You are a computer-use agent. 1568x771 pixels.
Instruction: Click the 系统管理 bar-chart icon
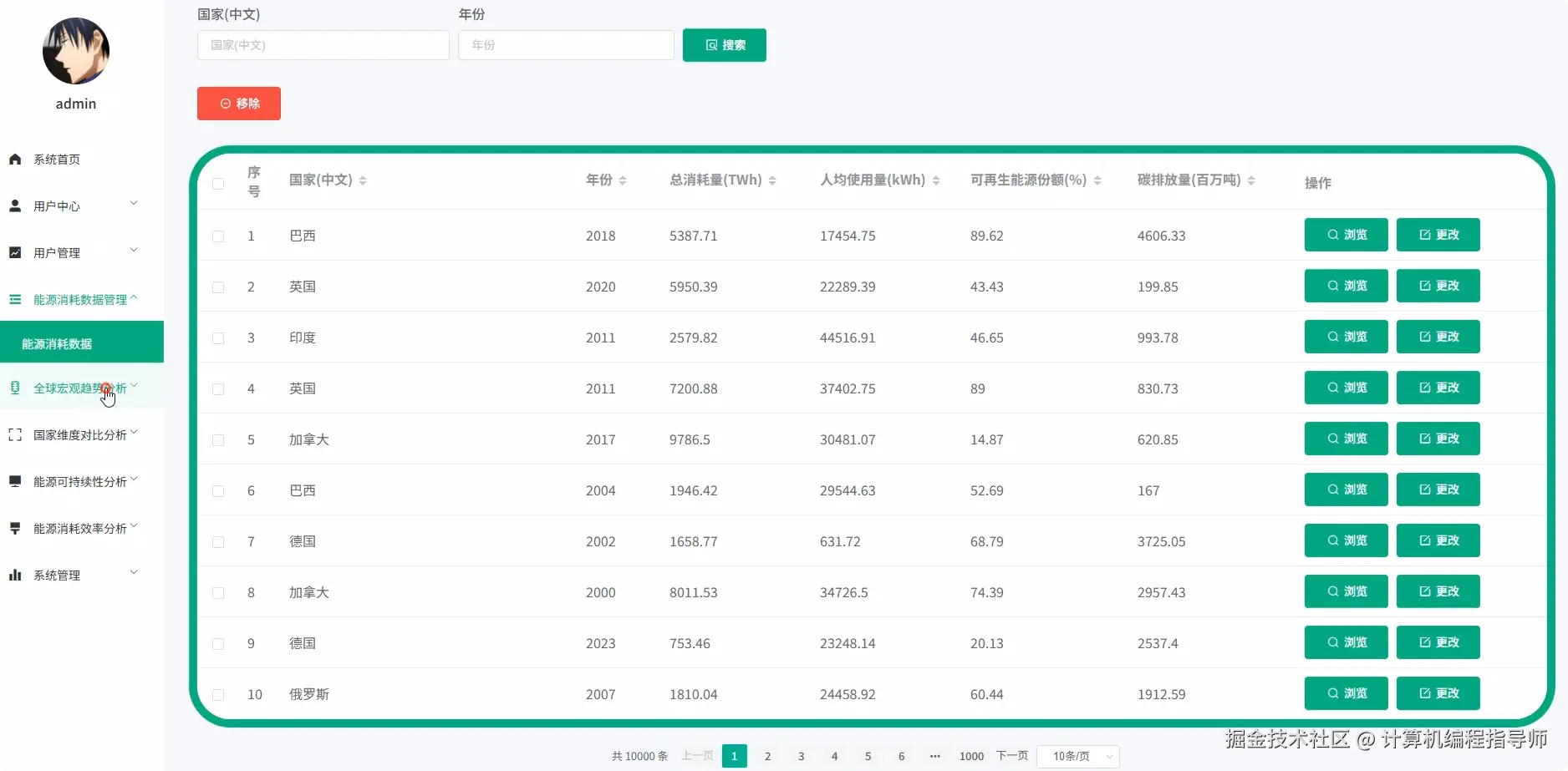point(15,575)
